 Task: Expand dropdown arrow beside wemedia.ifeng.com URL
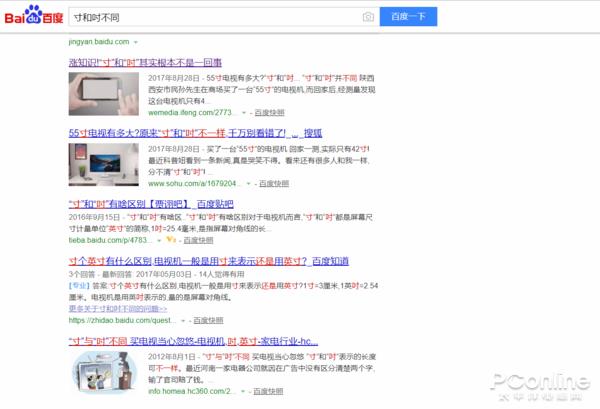(247, 113)
